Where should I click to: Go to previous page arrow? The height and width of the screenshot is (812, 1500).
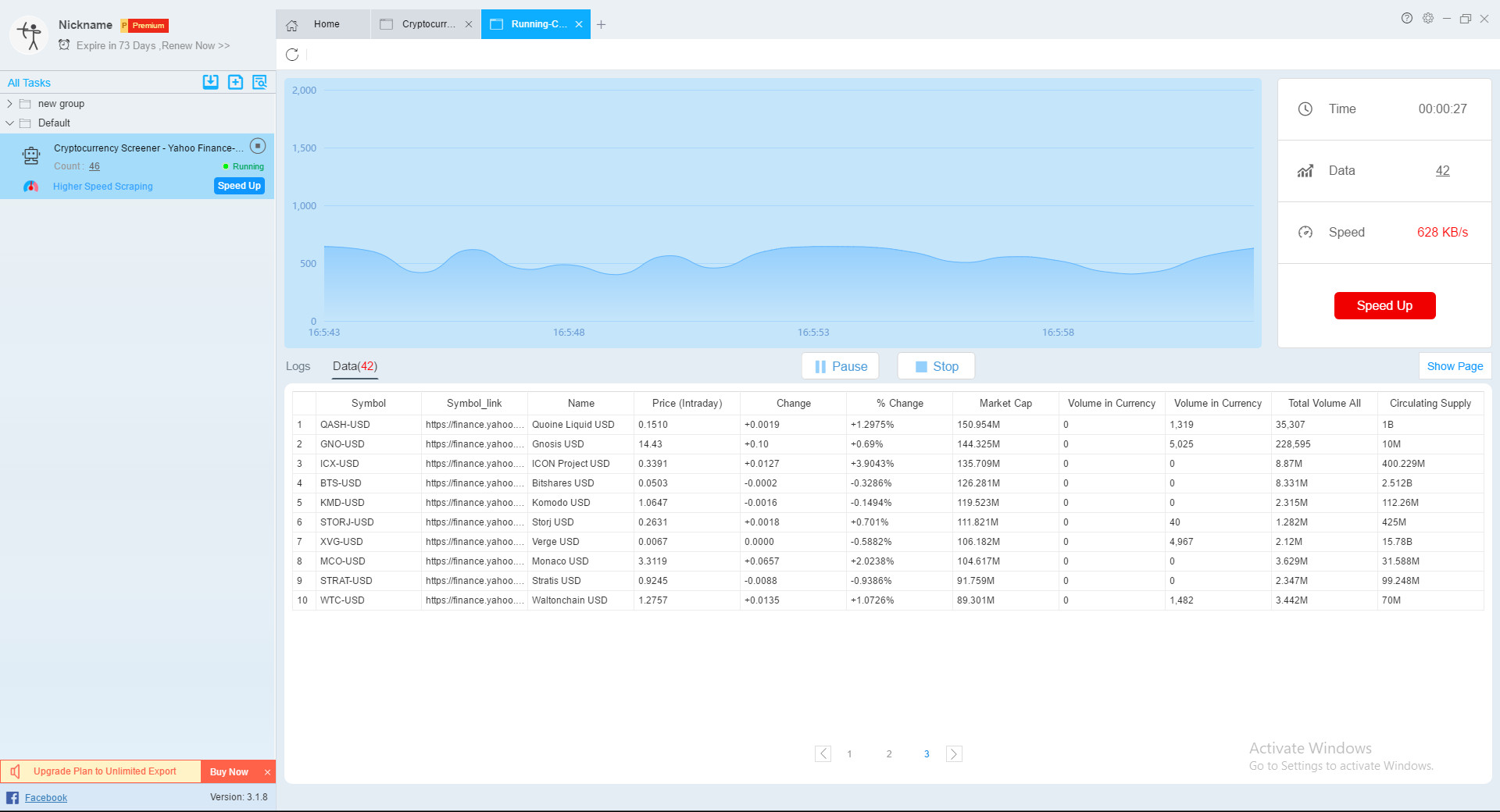click(x=823, y=753)
